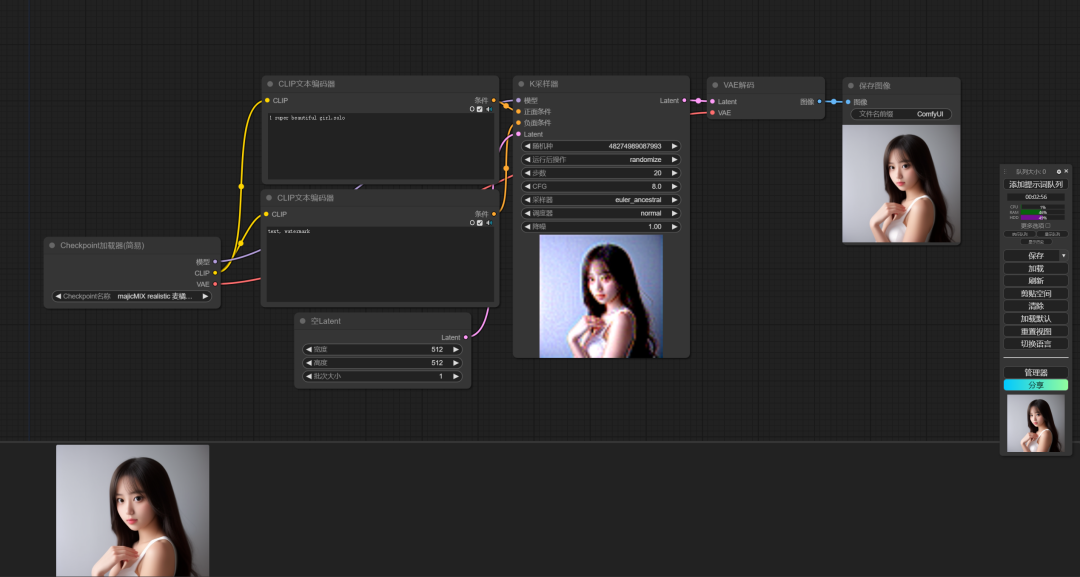Open the 调度器 normal dropdown
1080x577 pixels.
pyautogui.click(x=601, y=213)
